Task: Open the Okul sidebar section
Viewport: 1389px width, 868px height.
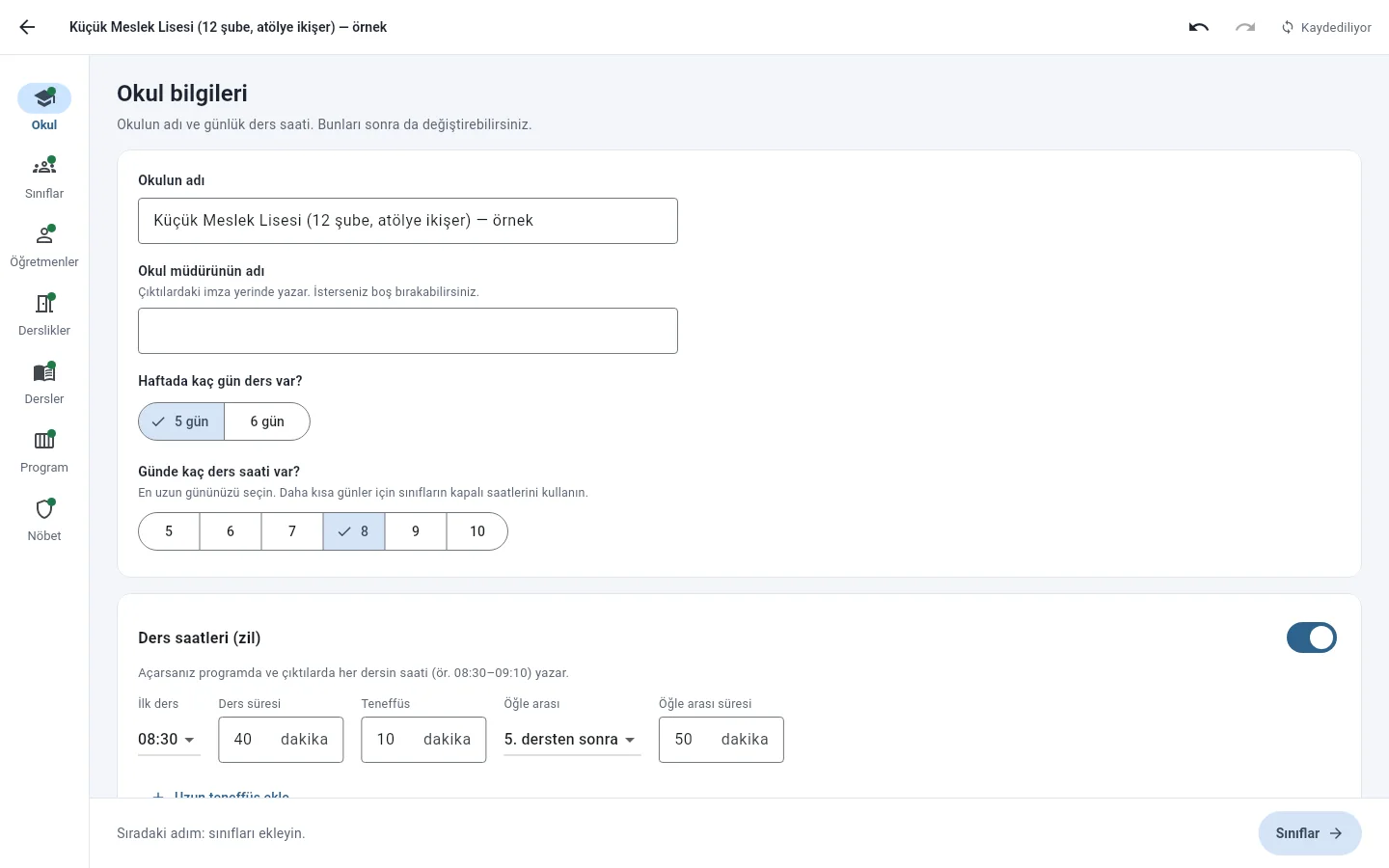Action: click(44, 107)
